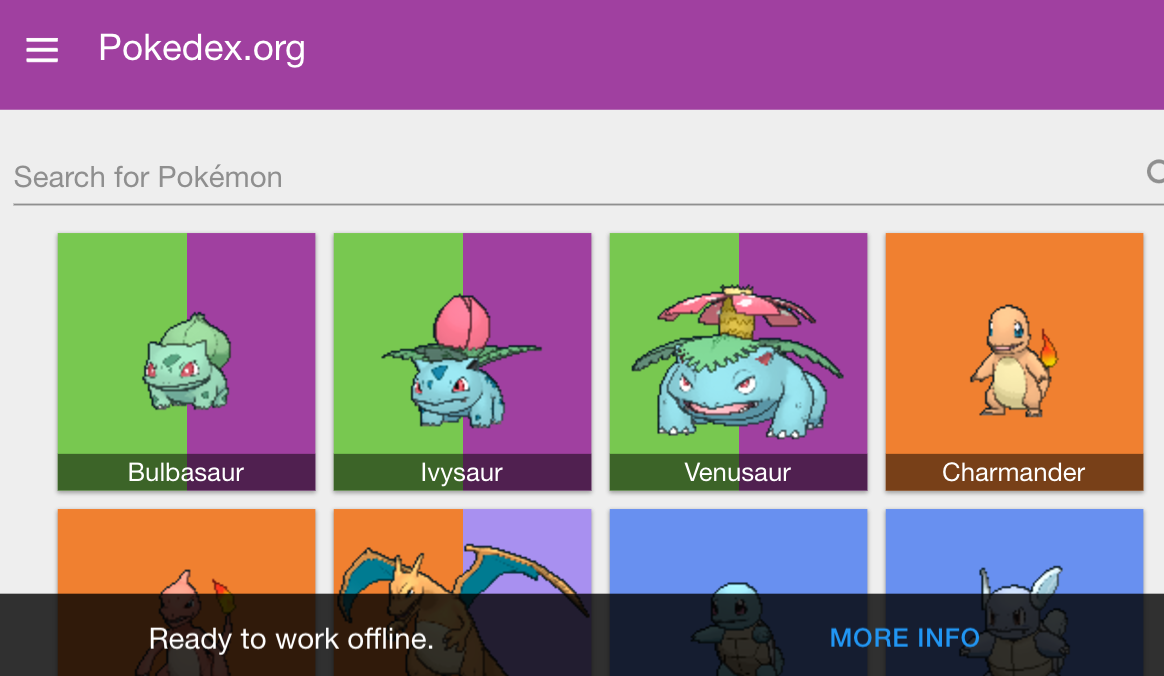Click the Ivysaur name label
This screenshot has height=676, width=1164.
[x=462, y=473]
